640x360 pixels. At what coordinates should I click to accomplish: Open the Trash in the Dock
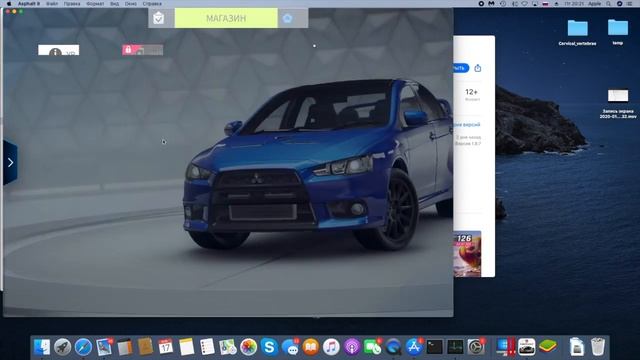pyautogui.click(x=598, y=347)
